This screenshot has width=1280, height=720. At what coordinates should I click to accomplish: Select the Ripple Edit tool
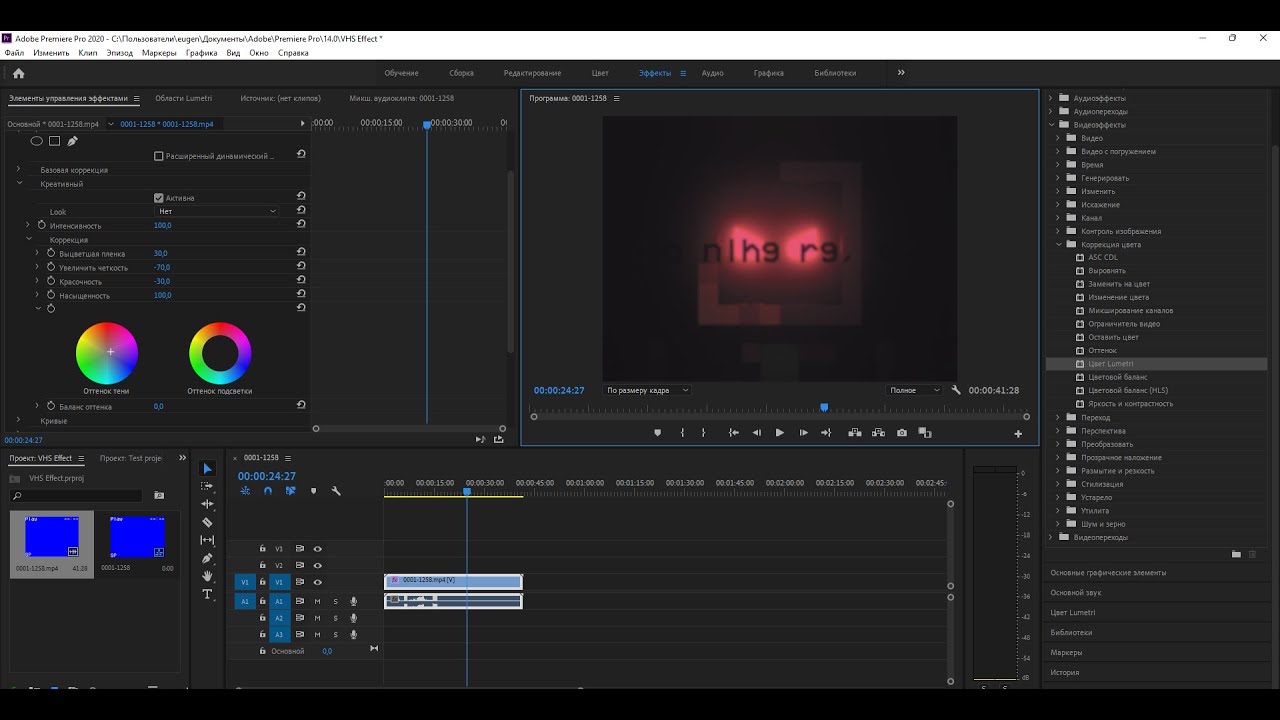pos(207,504)
